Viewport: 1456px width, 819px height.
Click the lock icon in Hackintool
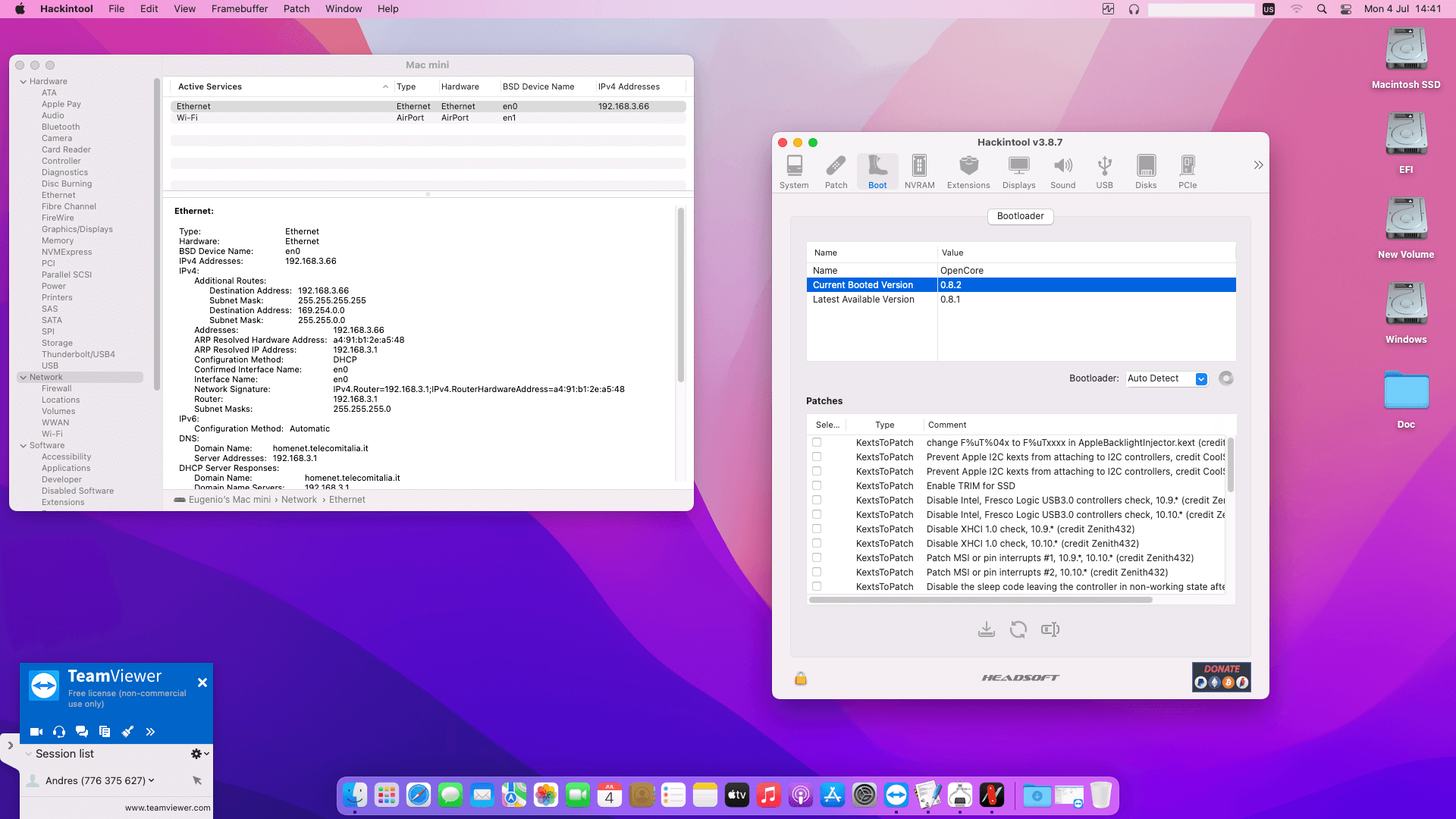(x=801, y=678)
